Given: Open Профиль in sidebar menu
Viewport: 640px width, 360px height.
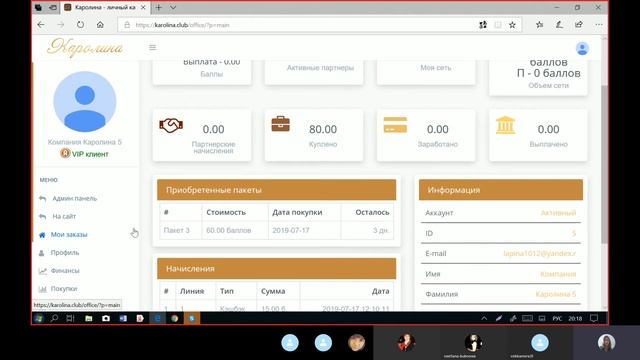Looking at the screenshot, I should click(64, 253).
